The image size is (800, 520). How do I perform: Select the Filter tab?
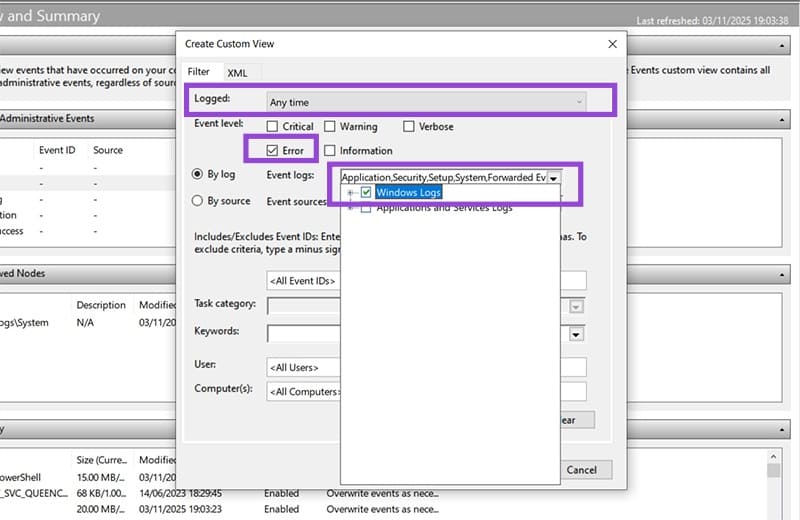tap(199, 72)
